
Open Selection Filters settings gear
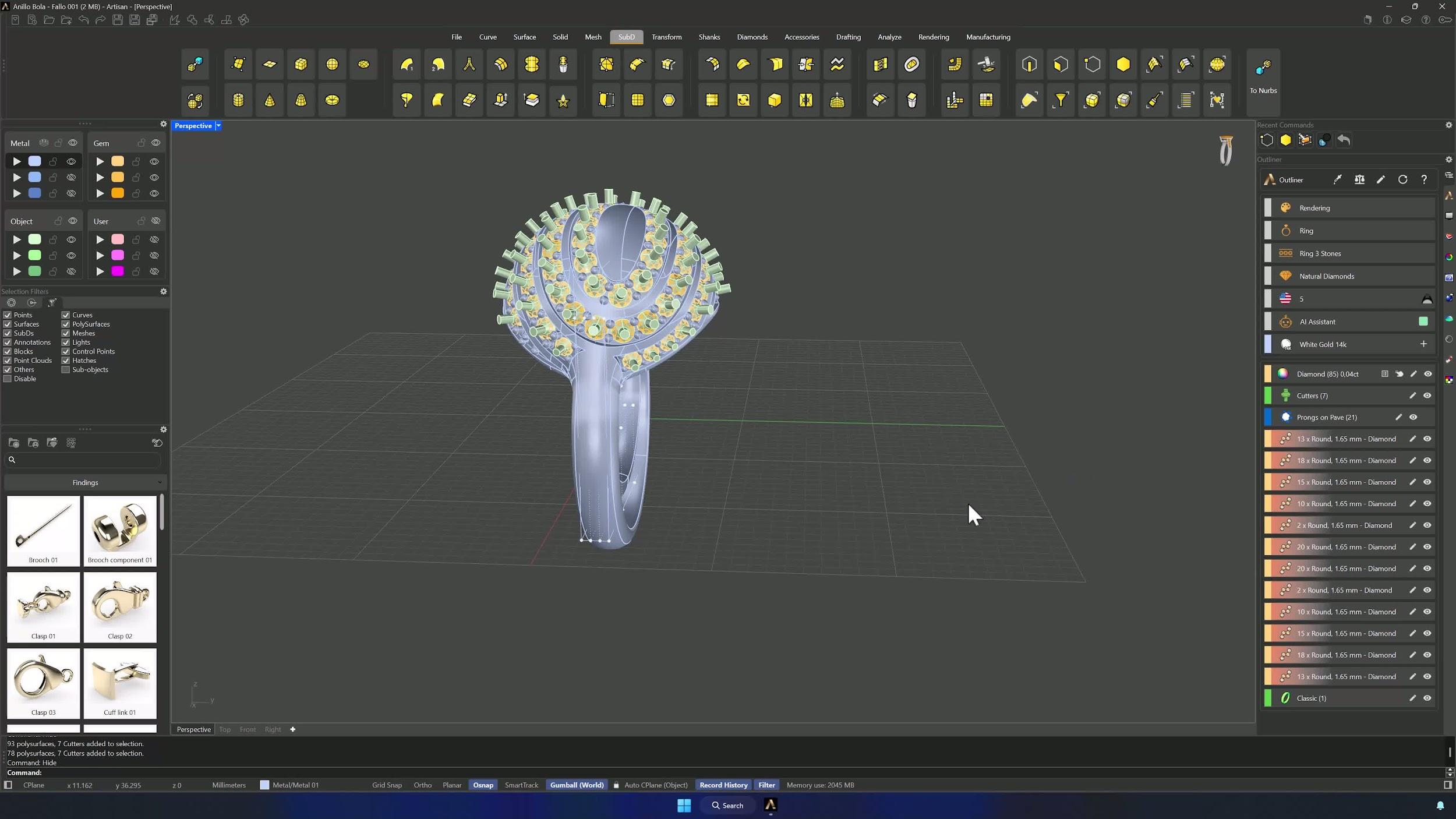164,292
